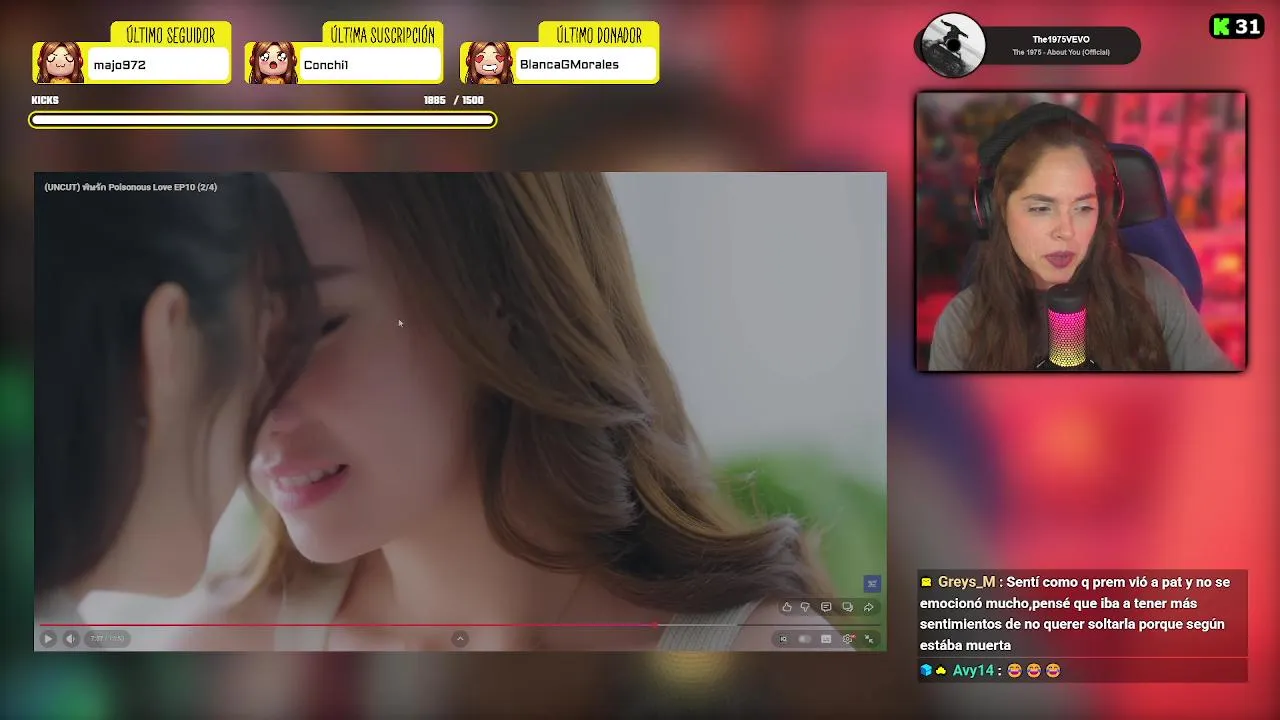The height and width of the screenshot is (720, 1280).
Task: Click the yellow badge before Greys_M
Action: (926, 582)
